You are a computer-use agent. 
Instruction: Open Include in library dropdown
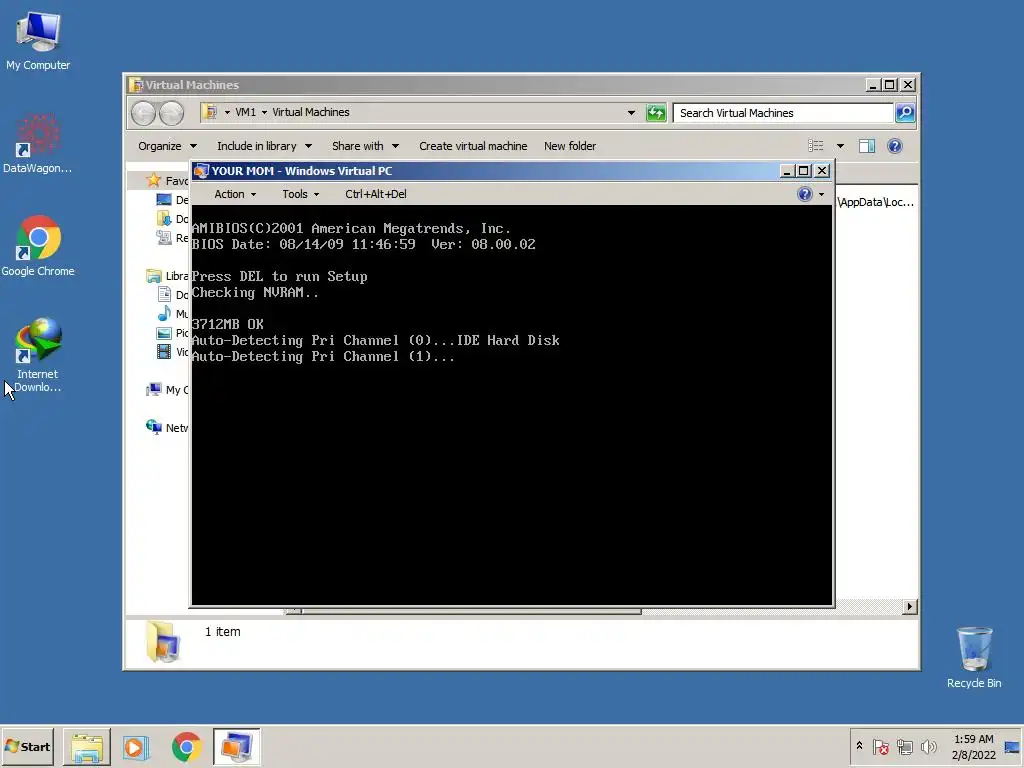click(264, 146)
